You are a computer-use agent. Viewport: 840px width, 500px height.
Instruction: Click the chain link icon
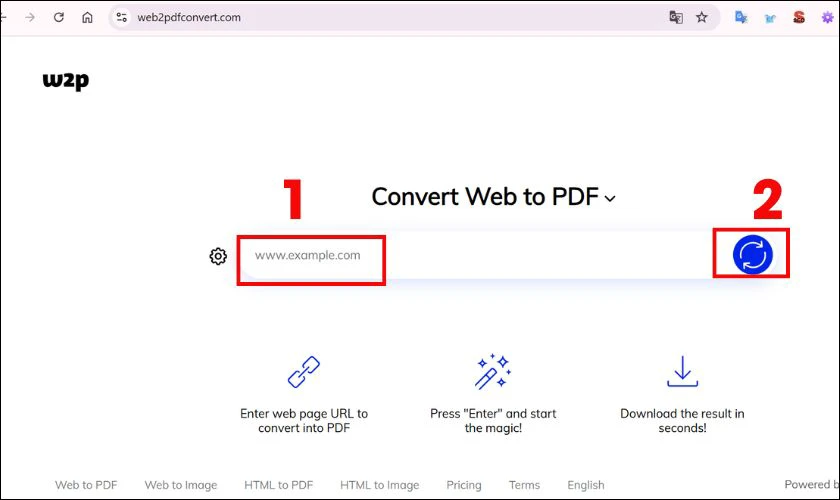[x=303, y=372]
